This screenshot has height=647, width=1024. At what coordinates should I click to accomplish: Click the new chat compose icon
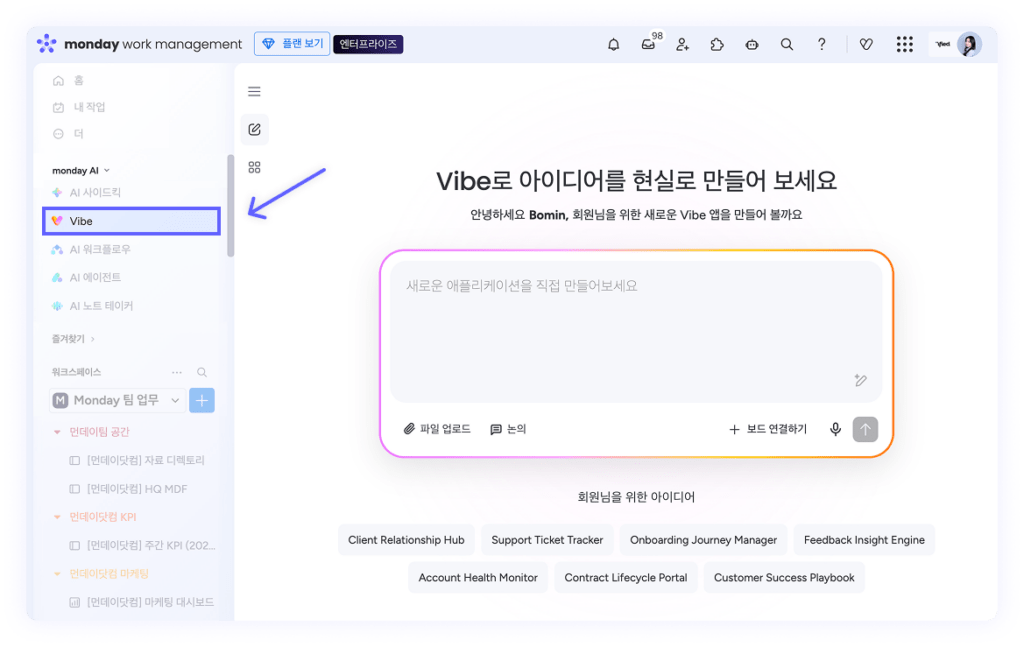point(254,129)
